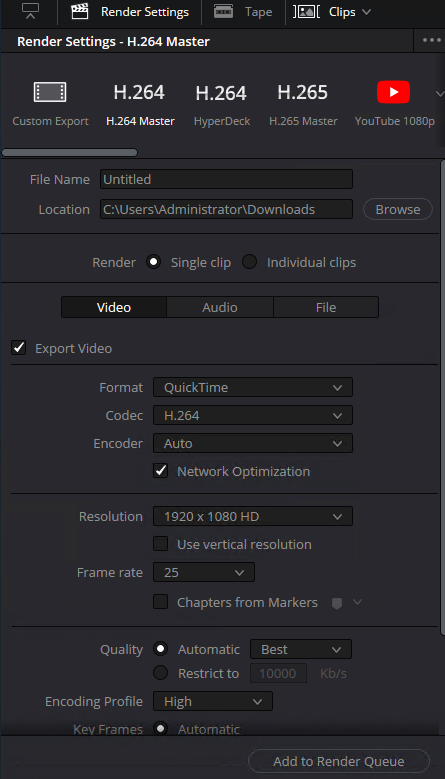Image resolution: width=445 pixels, height=779 pixels.
Task: Open the Resolution dropdown
Action: tap(253, 516)
